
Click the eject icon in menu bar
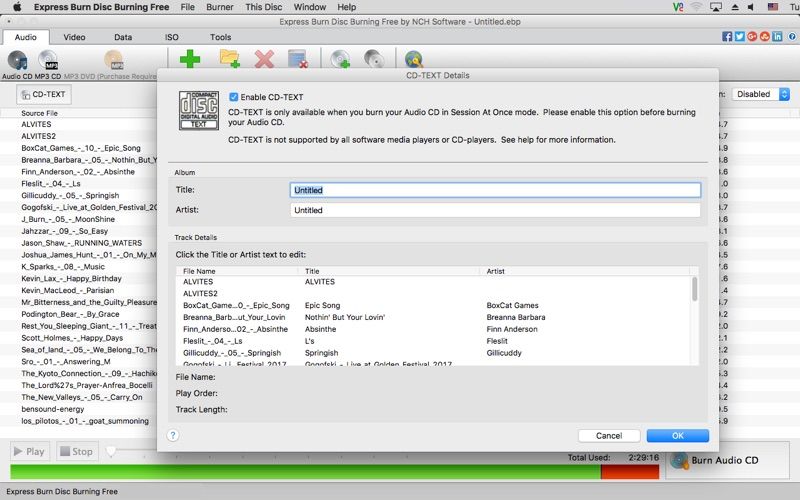pos(735,7)
